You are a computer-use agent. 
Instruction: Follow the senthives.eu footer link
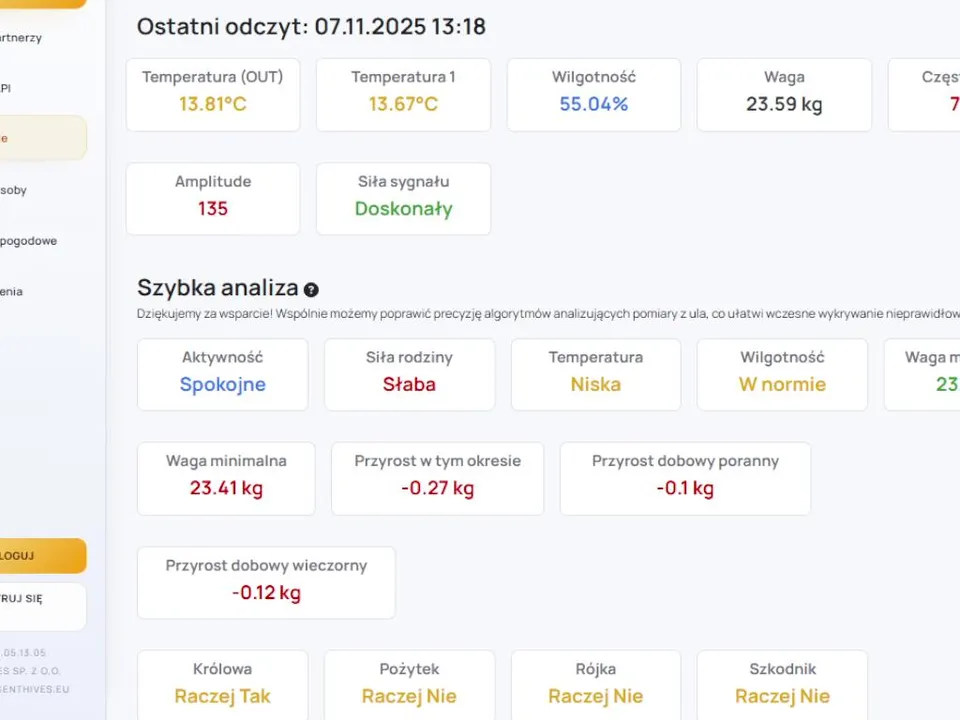[x=37, y=689]
